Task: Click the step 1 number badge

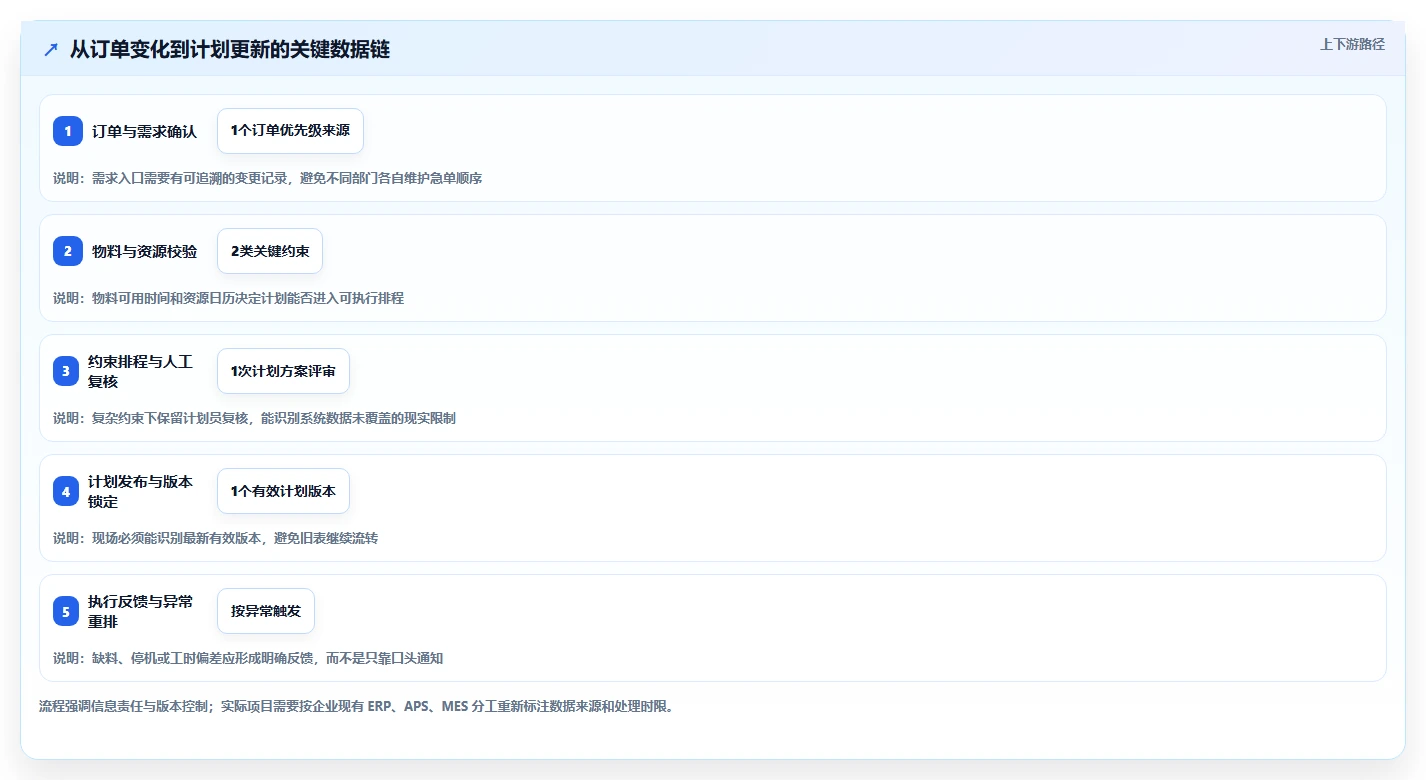Action: (67, 131)
